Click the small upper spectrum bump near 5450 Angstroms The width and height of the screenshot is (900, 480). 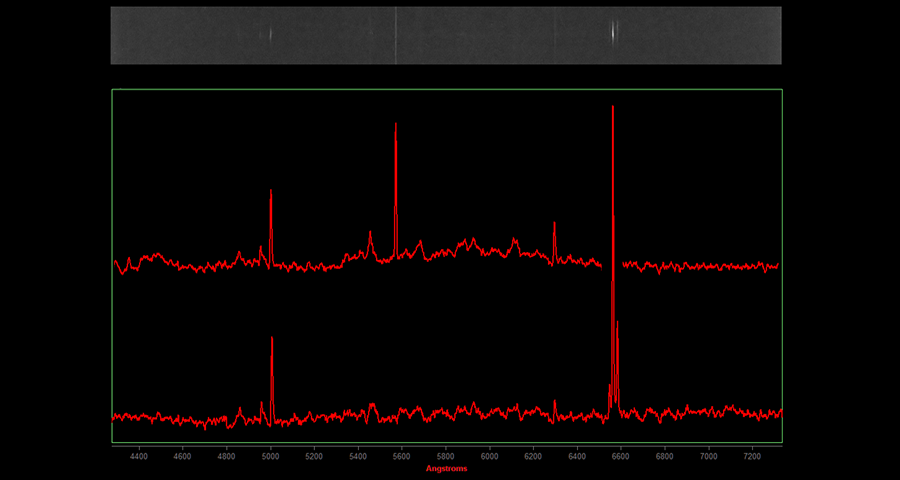click(x=370, y=233)
